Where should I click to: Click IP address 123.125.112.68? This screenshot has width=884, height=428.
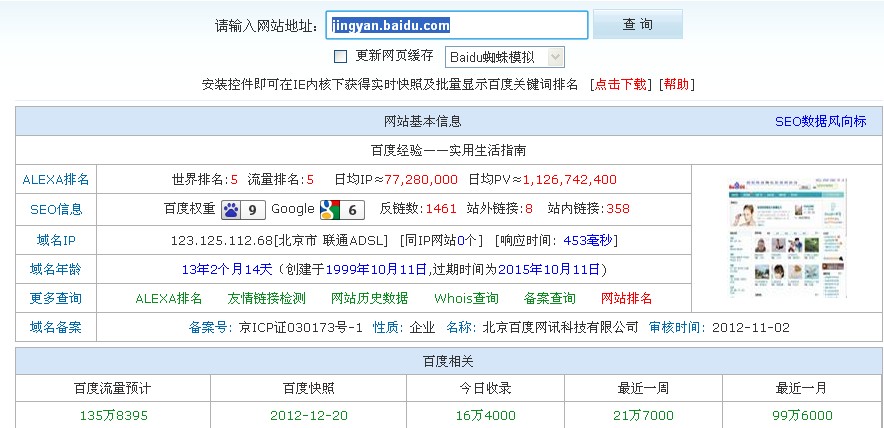[x=222, y=241]
